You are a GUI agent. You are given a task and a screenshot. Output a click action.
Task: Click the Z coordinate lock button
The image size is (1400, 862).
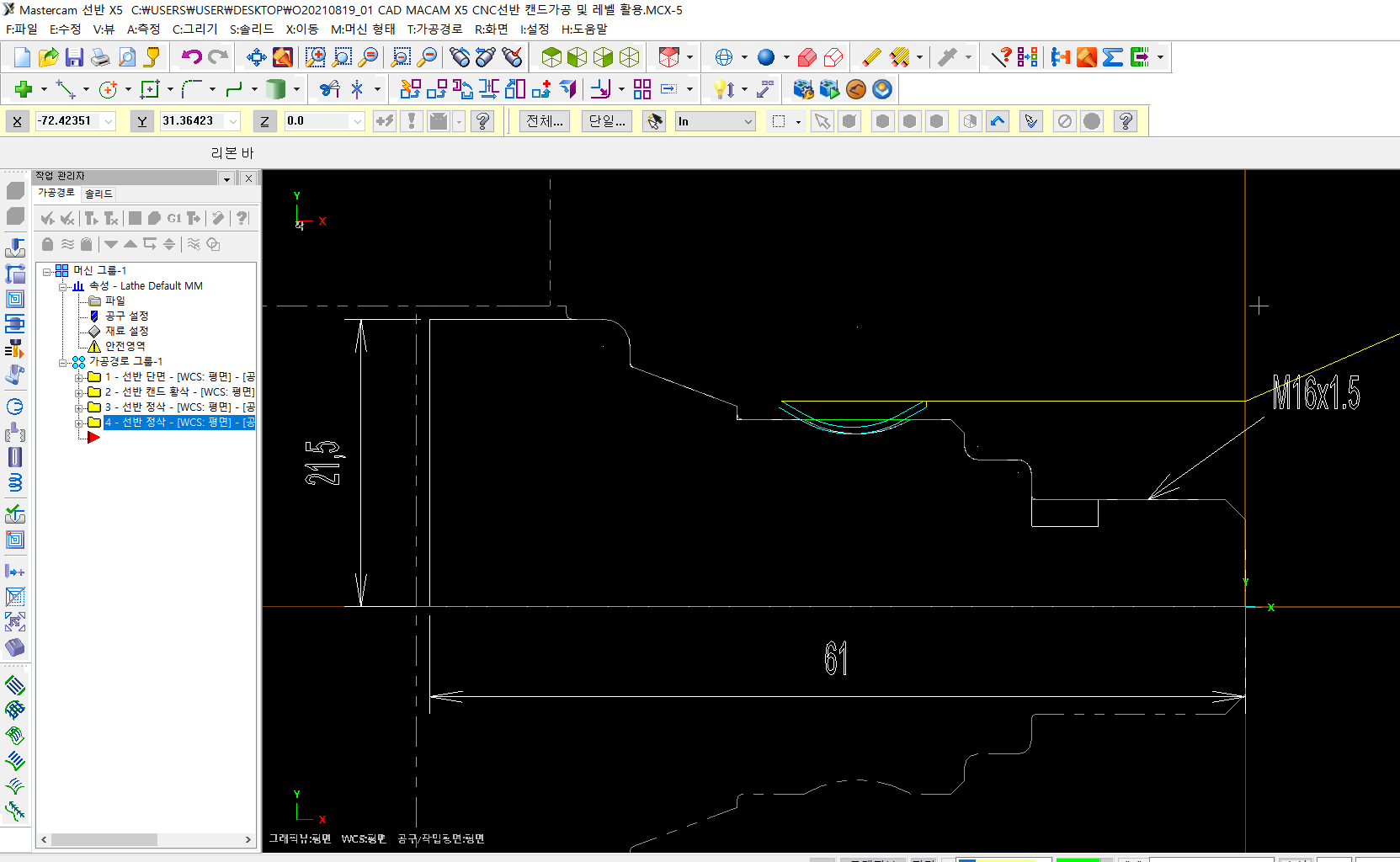point(264,121)
